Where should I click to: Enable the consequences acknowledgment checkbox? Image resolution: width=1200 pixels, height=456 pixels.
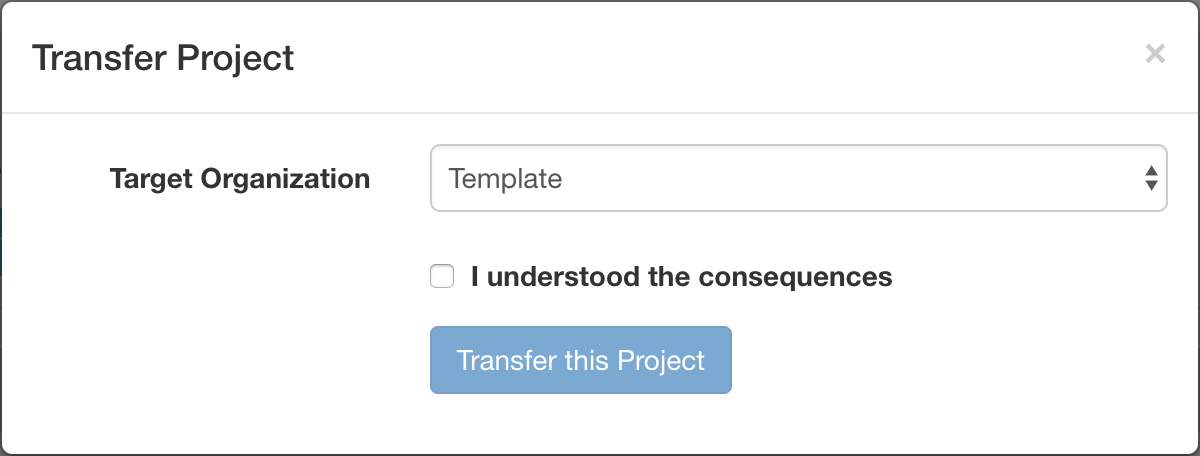pos(442,276)
